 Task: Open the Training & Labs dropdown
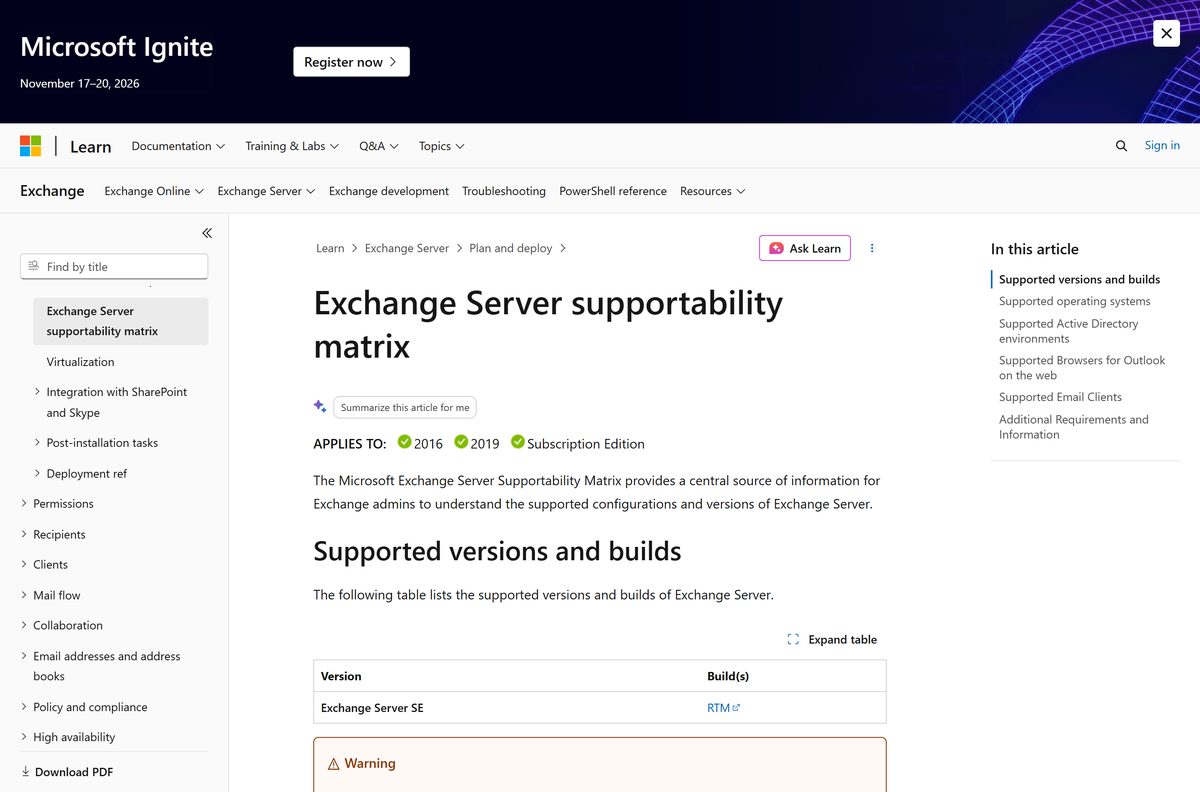click(x=292, y=146)
